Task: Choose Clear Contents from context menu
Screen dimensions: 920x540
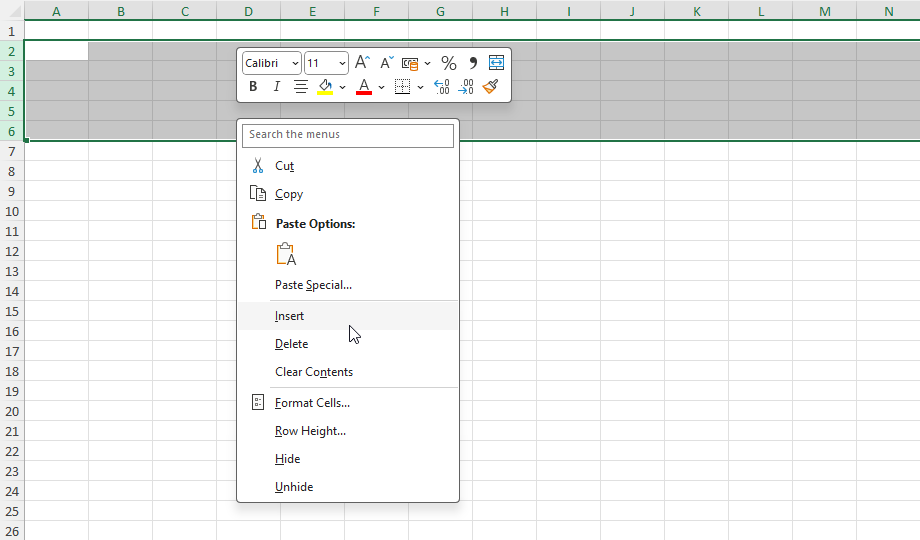Action: [348, 372]
